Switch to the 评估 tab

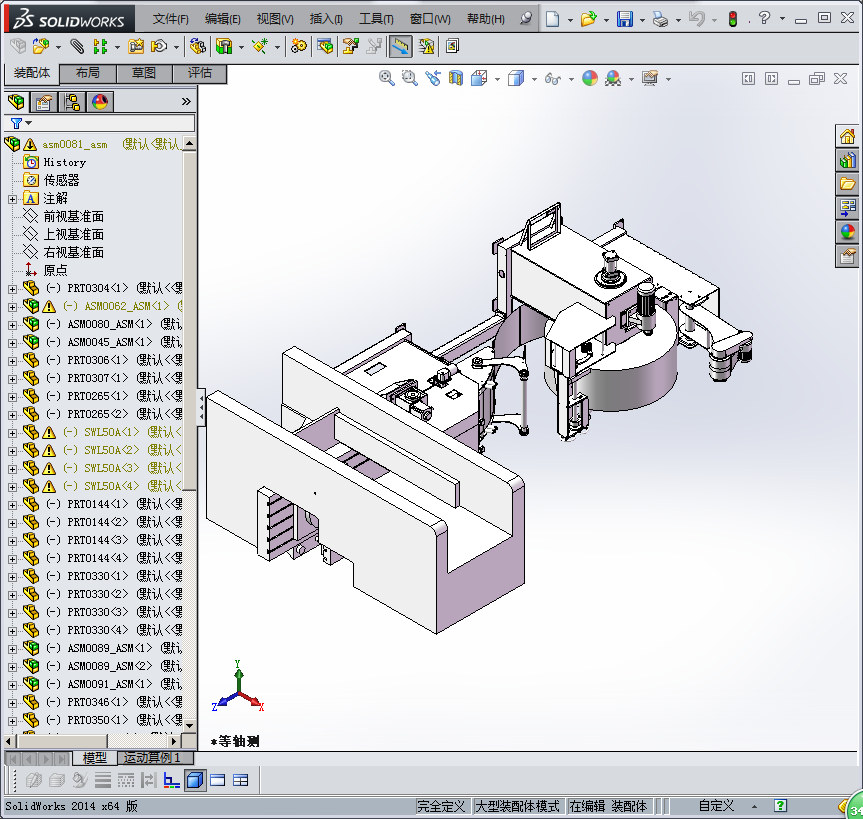(199, 73)
